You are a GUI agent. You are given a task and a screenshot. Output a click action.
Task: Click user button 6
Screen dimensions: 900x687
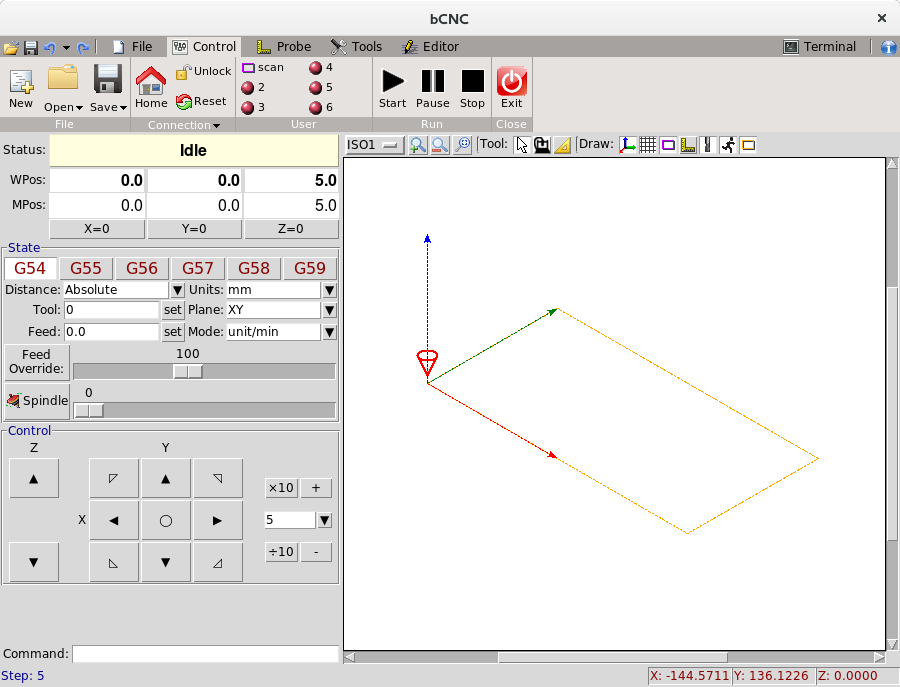[x=321, y=107]
